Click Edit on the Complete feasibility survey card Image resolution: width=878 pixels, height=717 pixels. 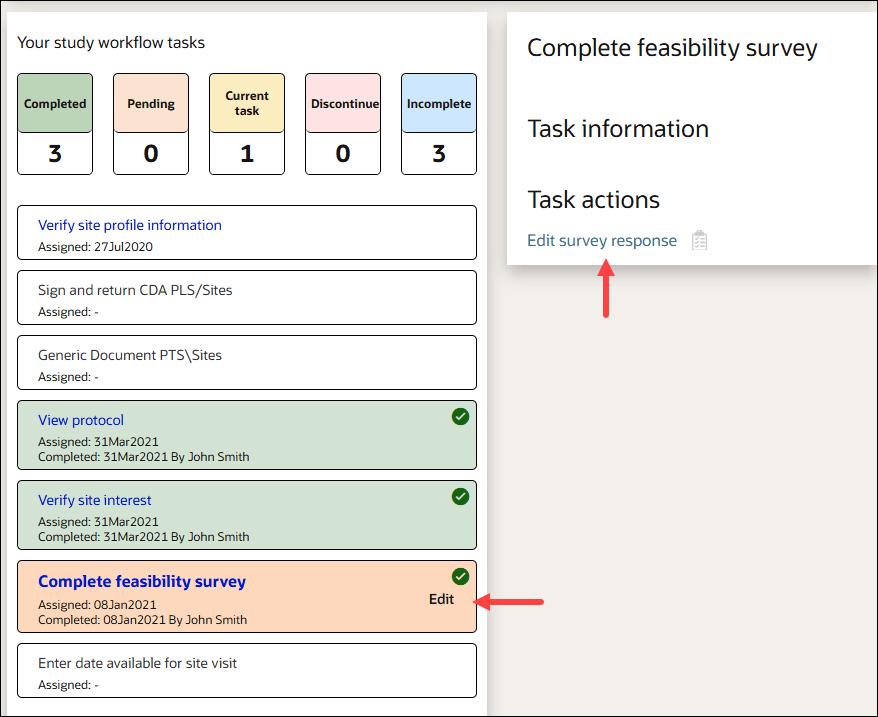[x=441, y=599]
